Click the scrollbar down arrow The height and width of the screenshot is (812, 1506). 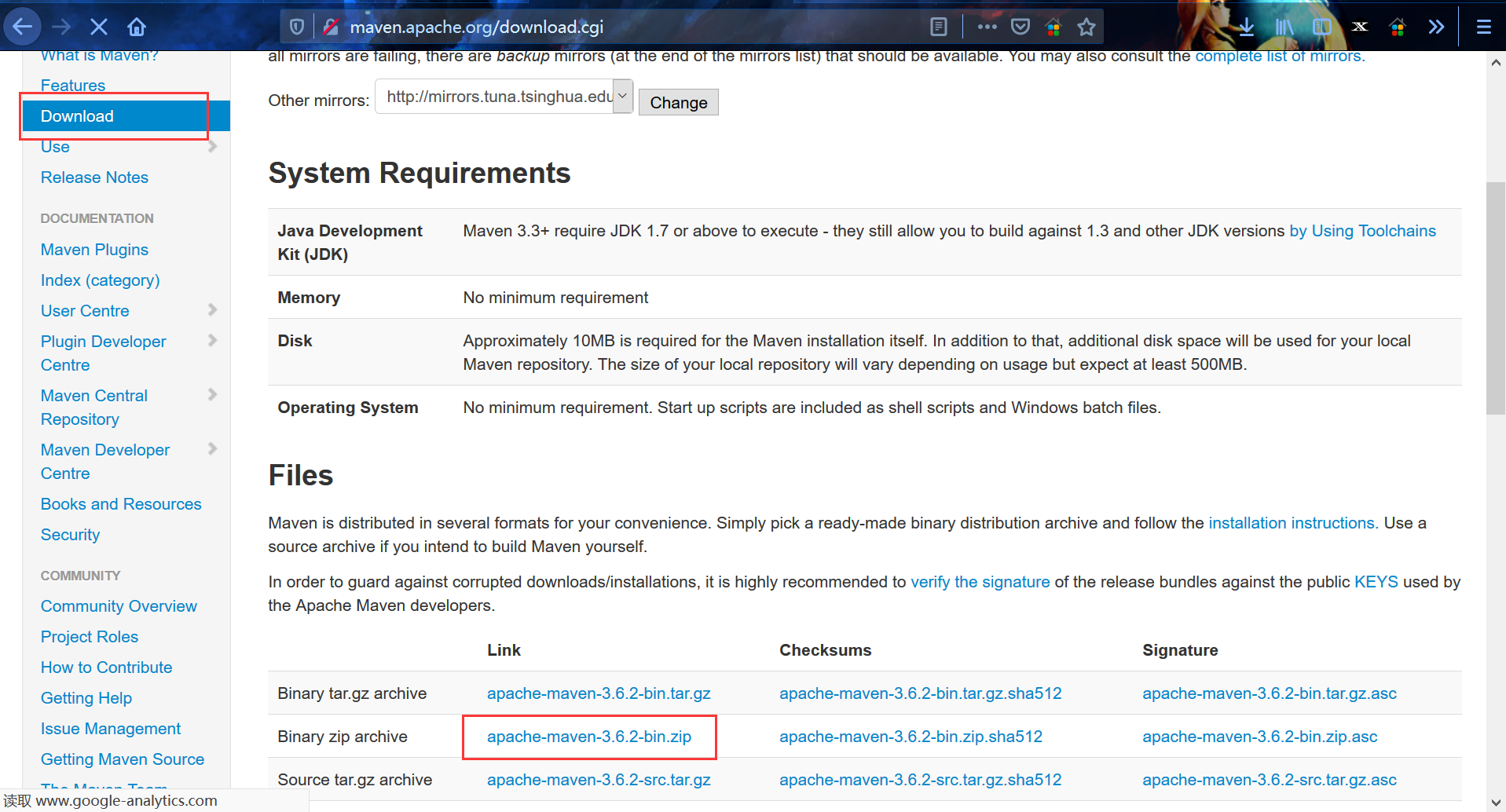tap(1496, 802)
